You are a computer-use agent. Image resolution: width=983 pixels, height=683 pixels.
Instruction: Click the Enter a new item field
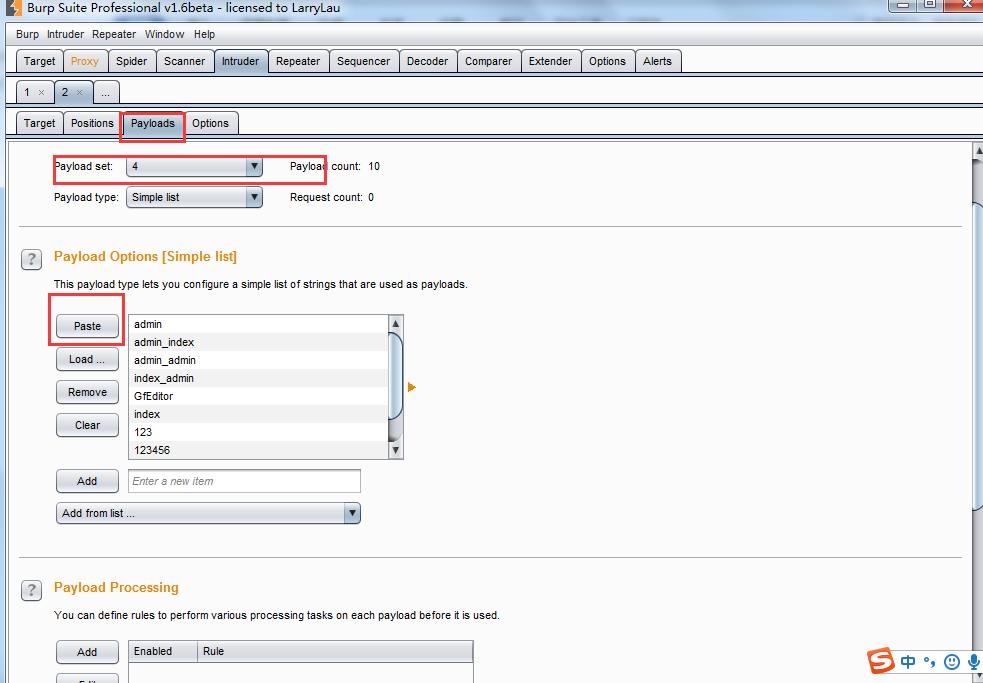pos(244,481)
